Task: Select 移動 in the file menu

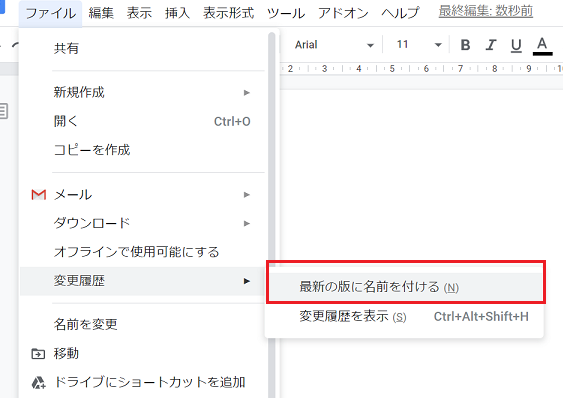Action: tap(143, 354)
